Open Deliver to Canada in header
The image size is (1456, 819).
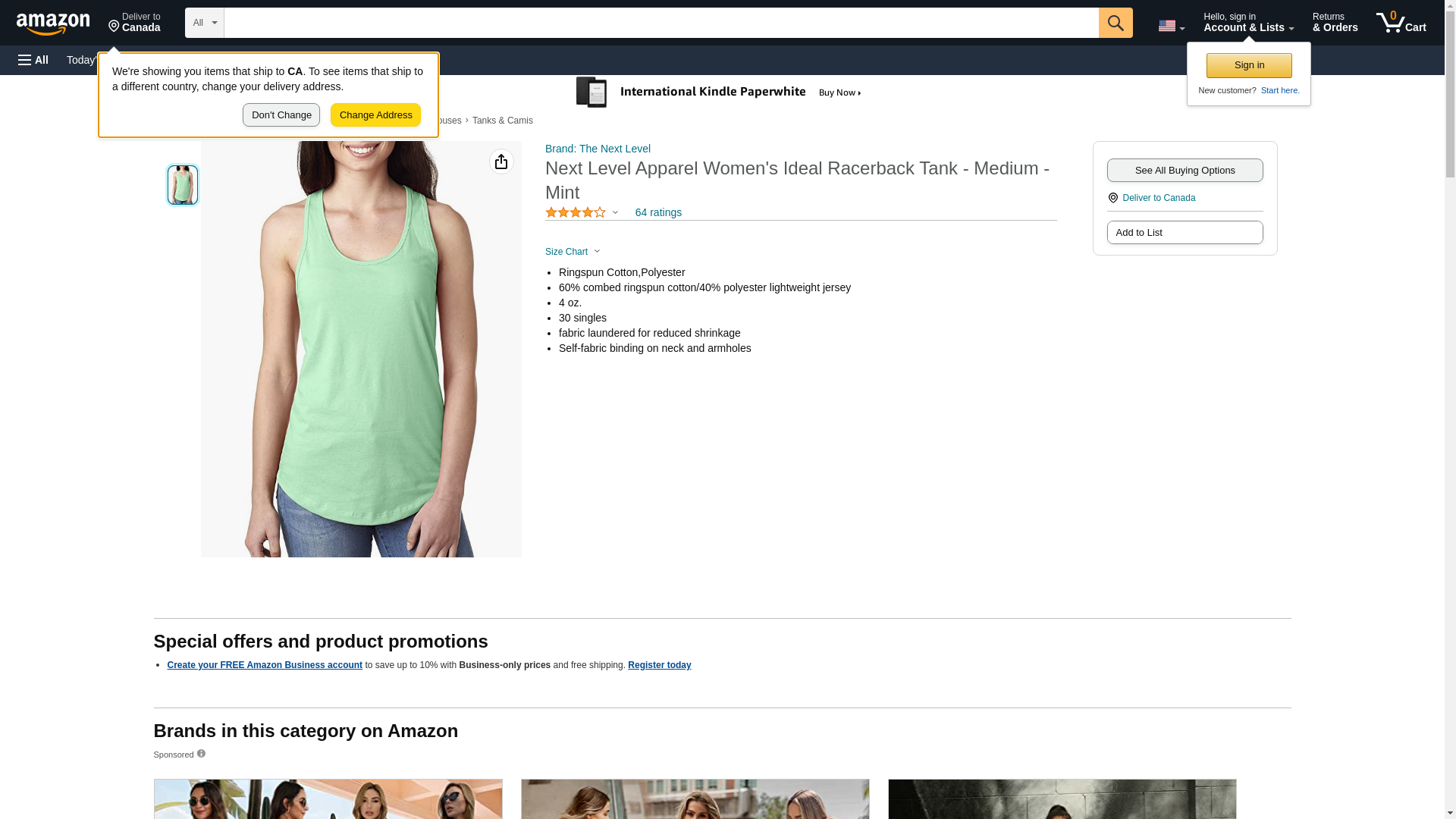click(x=134, y=23)
